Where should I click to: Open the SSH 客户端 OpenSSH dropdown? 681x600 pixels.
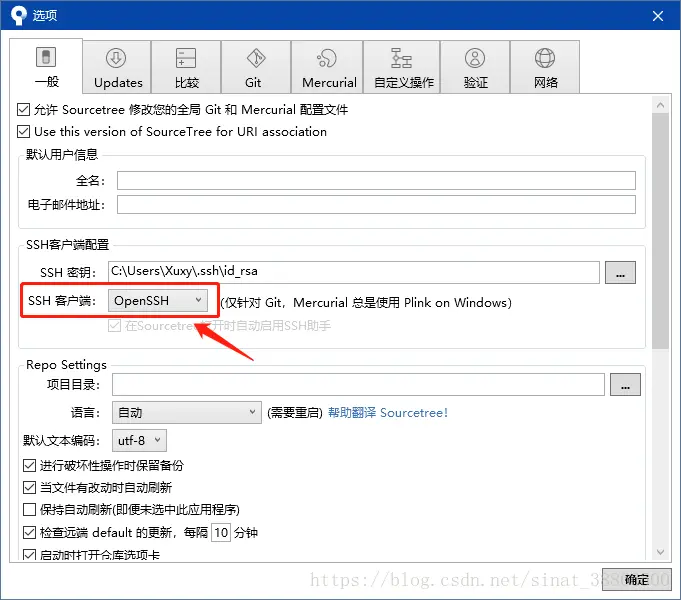tap(158, 301)
